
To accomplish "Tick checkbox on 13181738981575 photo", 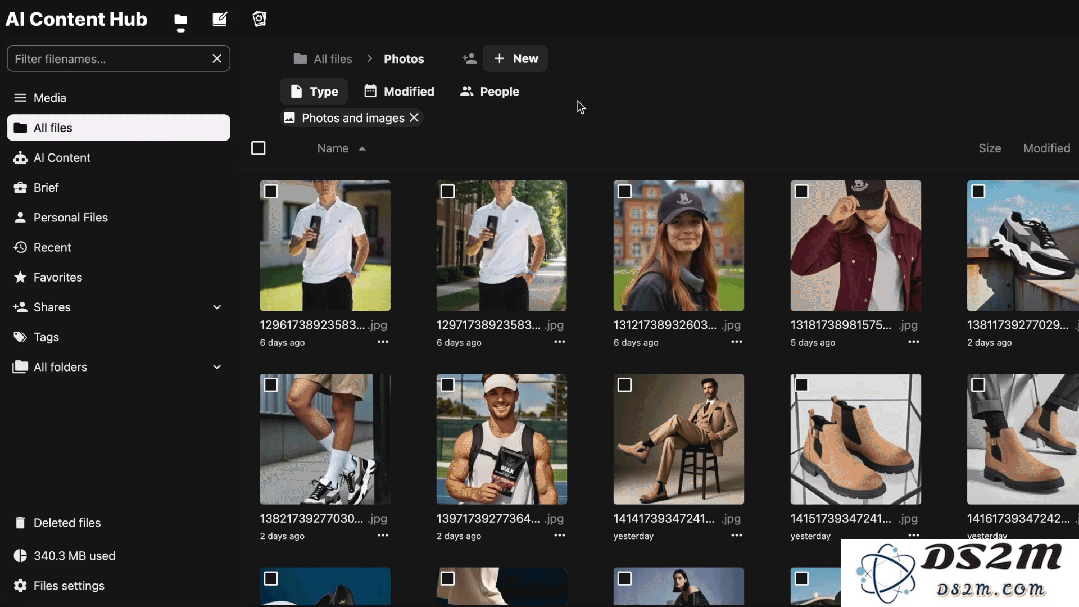I will 801,191.
